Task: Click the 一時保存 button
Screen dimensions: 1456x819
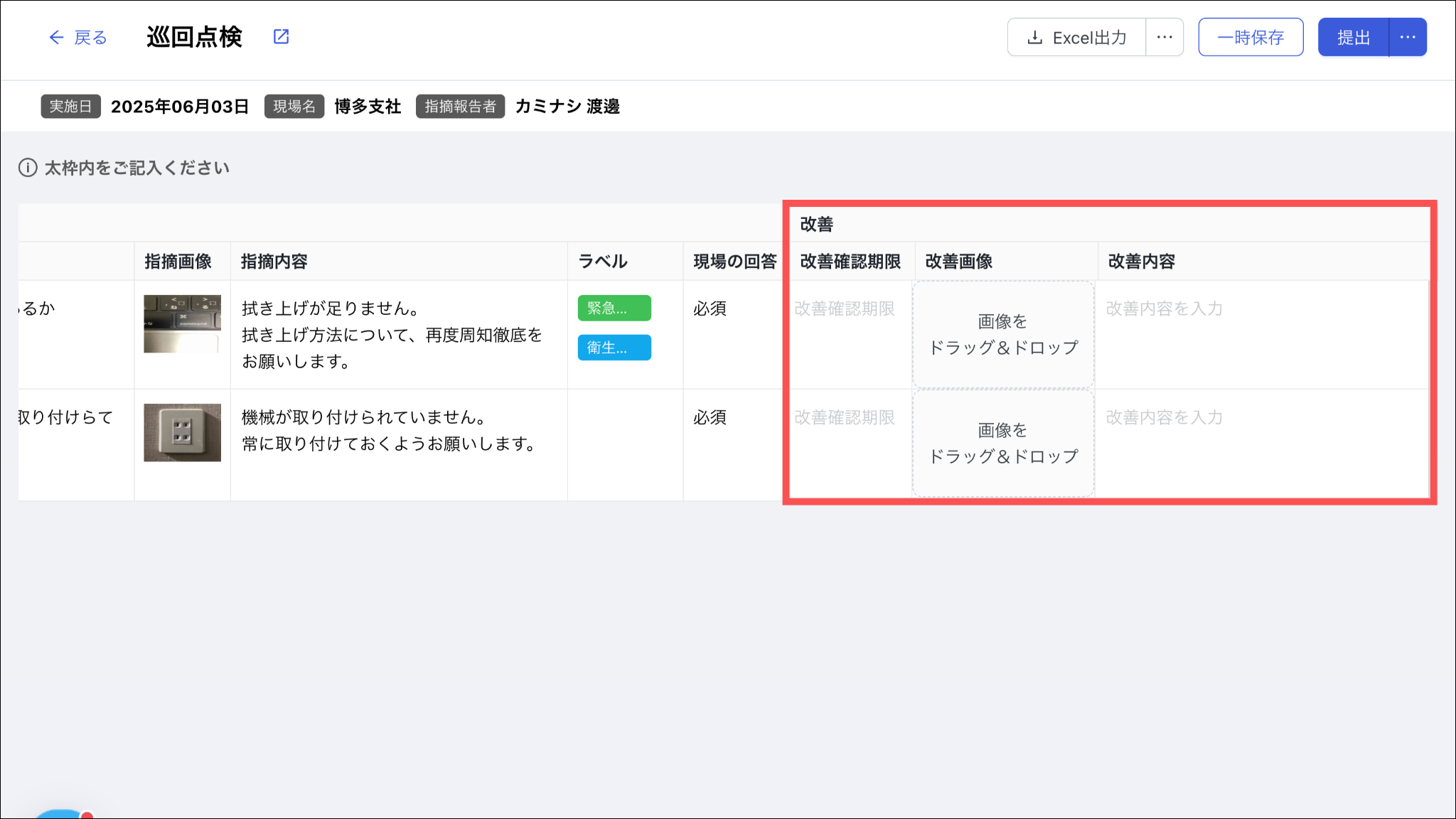Action: pyautogui.click(x=1251, y=38)
